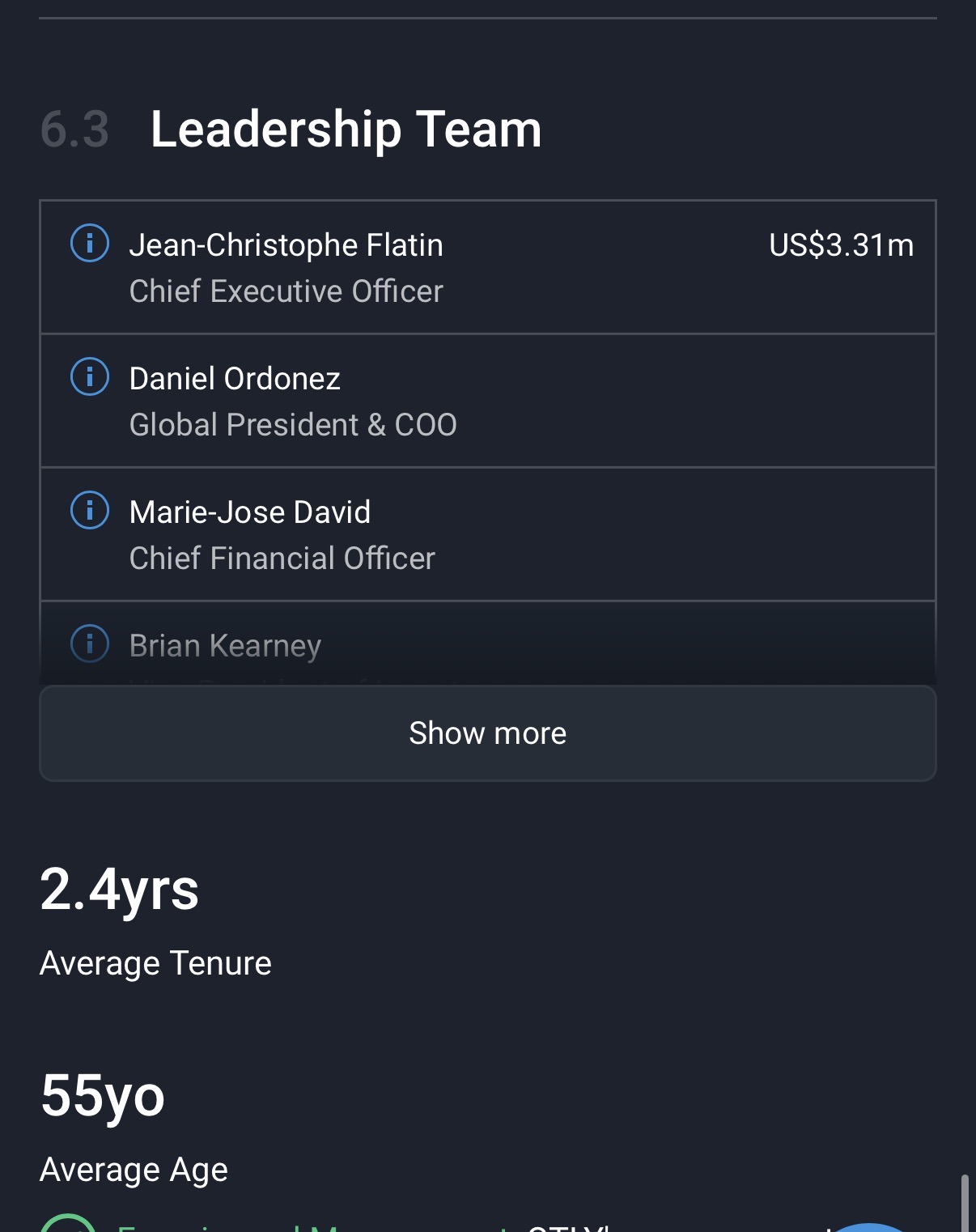Click the 6.3 section number

[x=74, y=130]
